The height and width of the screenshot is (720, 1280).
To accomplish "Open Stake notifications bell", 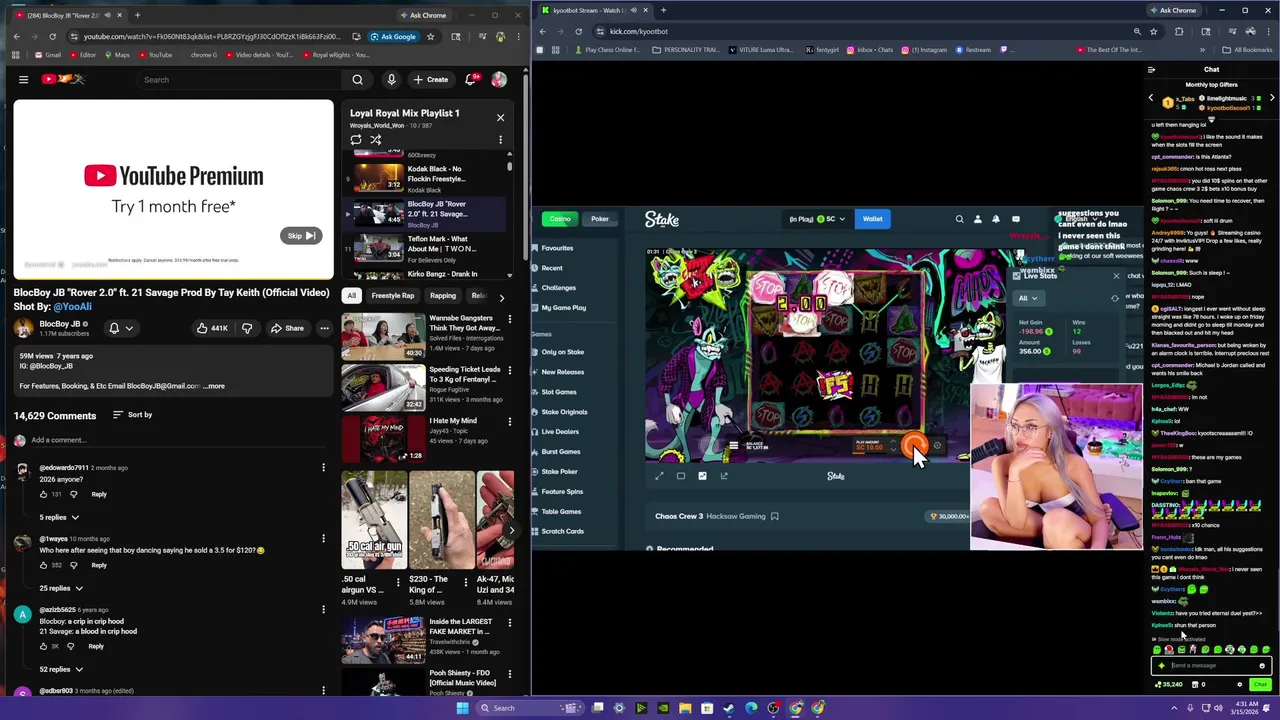I will click(x=996, y=219).
